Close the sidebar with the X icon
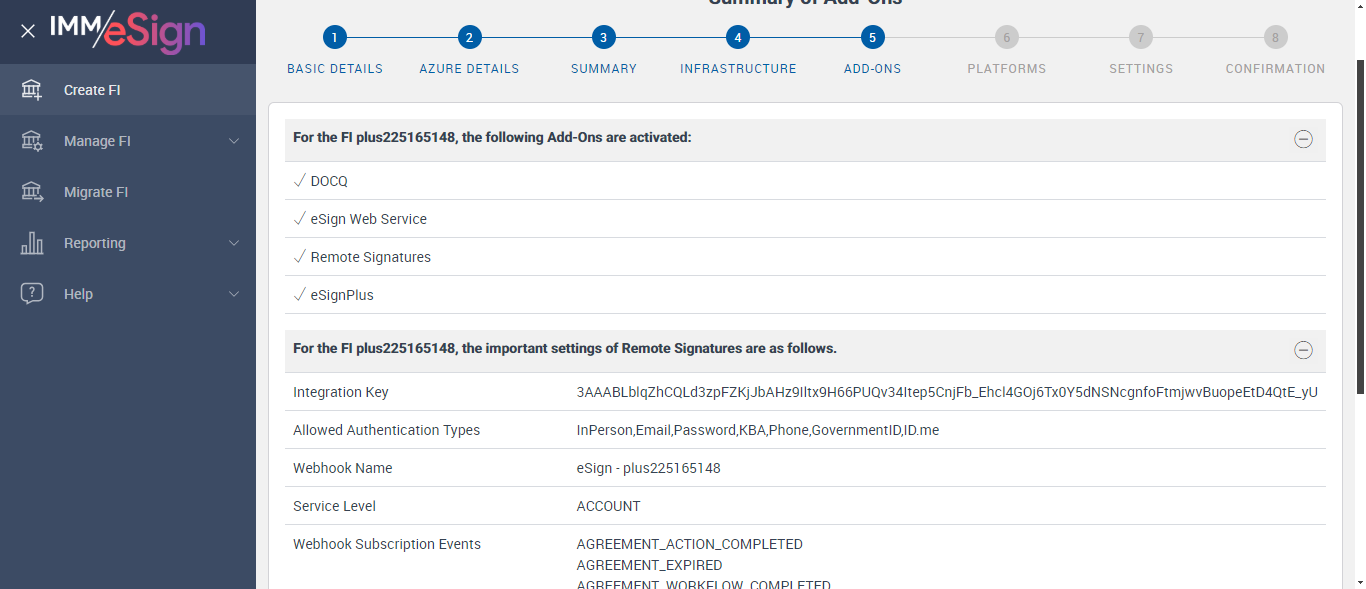This screenshot has height=589, width=1366. 28,31
